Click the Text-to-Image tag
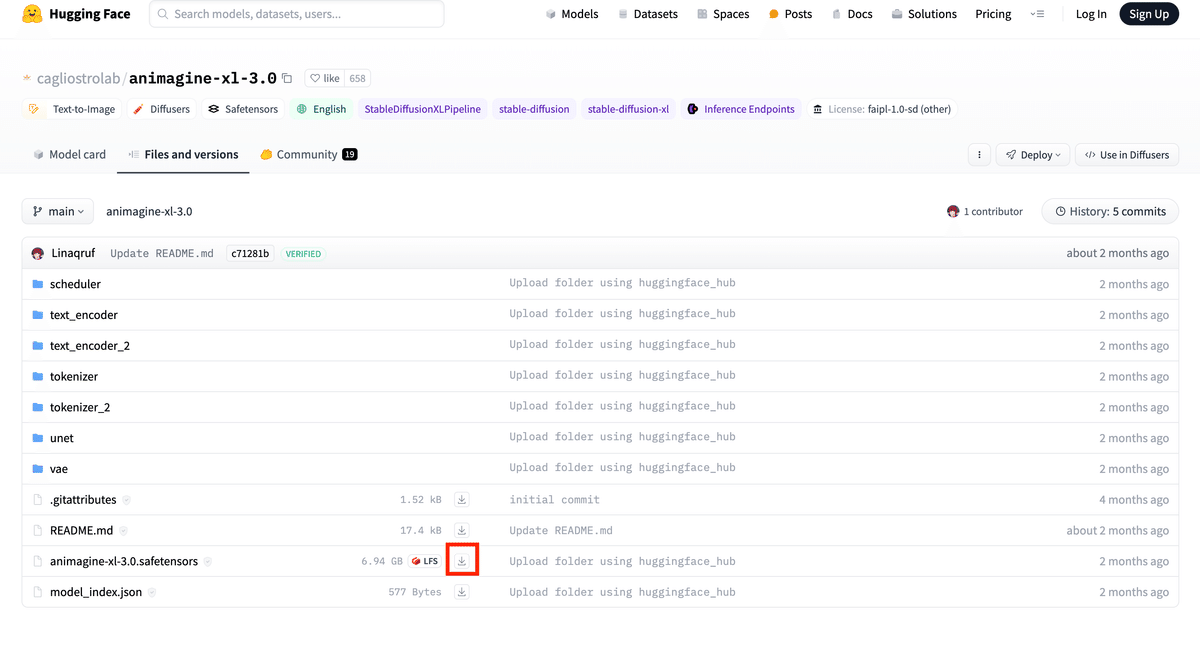 pos(72,109)
